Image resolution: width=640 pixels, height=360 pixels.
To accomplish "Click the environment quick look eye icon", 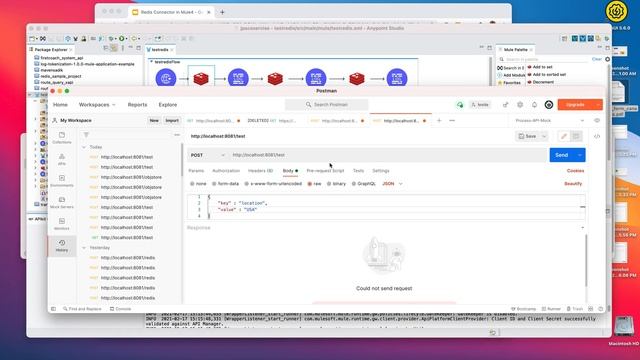I will pos(597,120).
